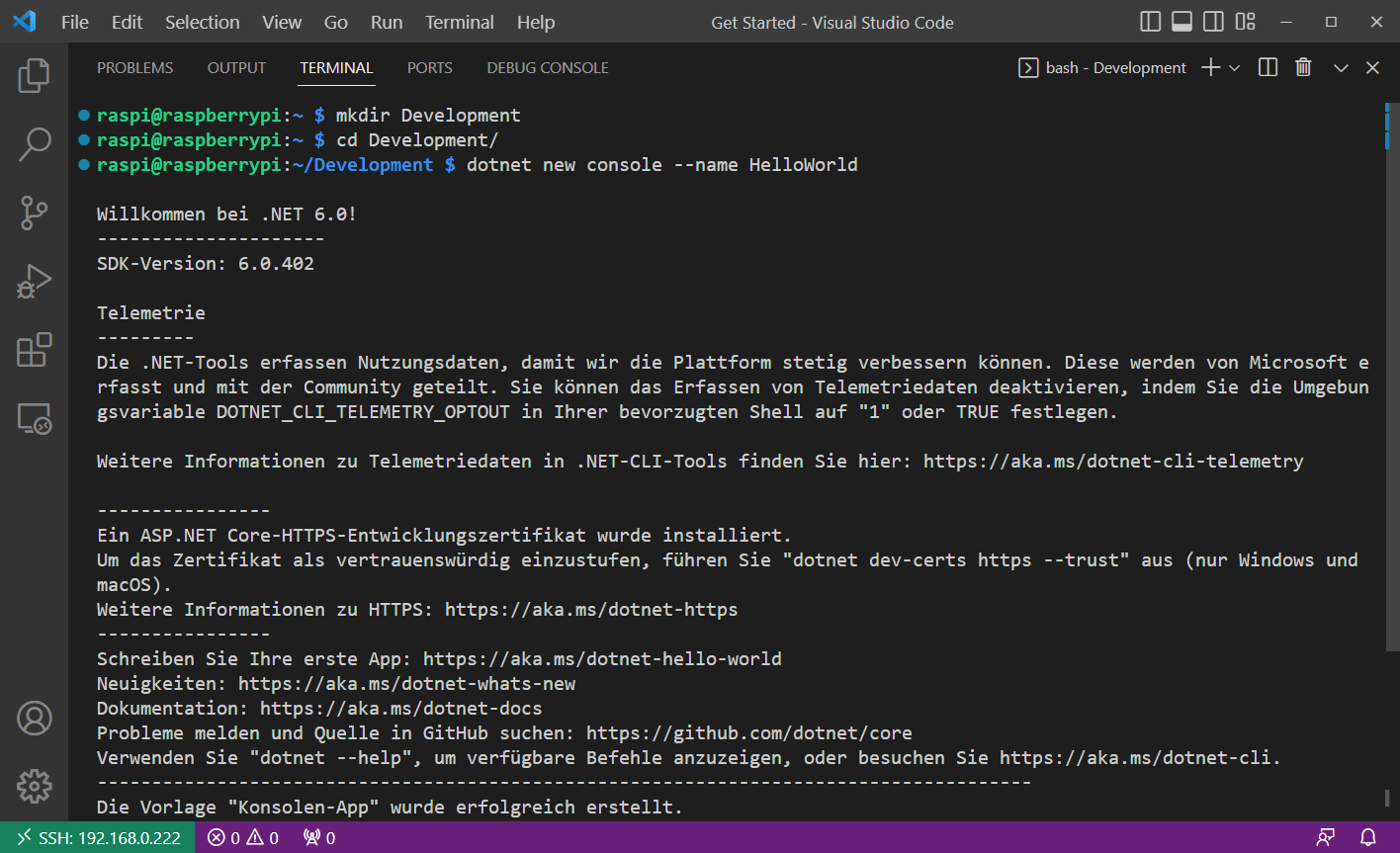Screen dimensions: 1400x853
Task: Click the Accounts icon
Action: (x=34, y=719)
